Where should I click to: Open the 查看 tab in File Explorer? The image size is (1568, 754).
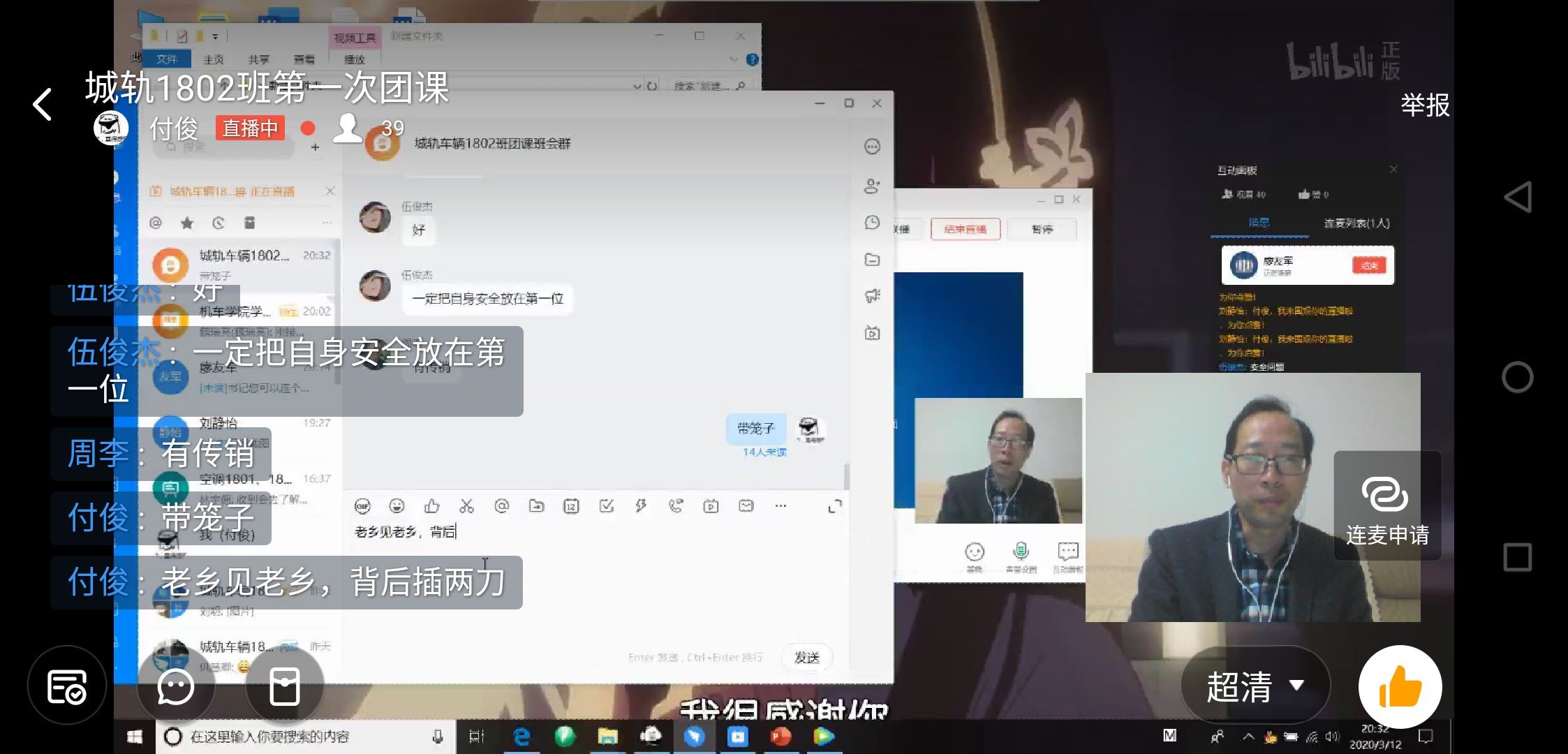click(304, 59)
